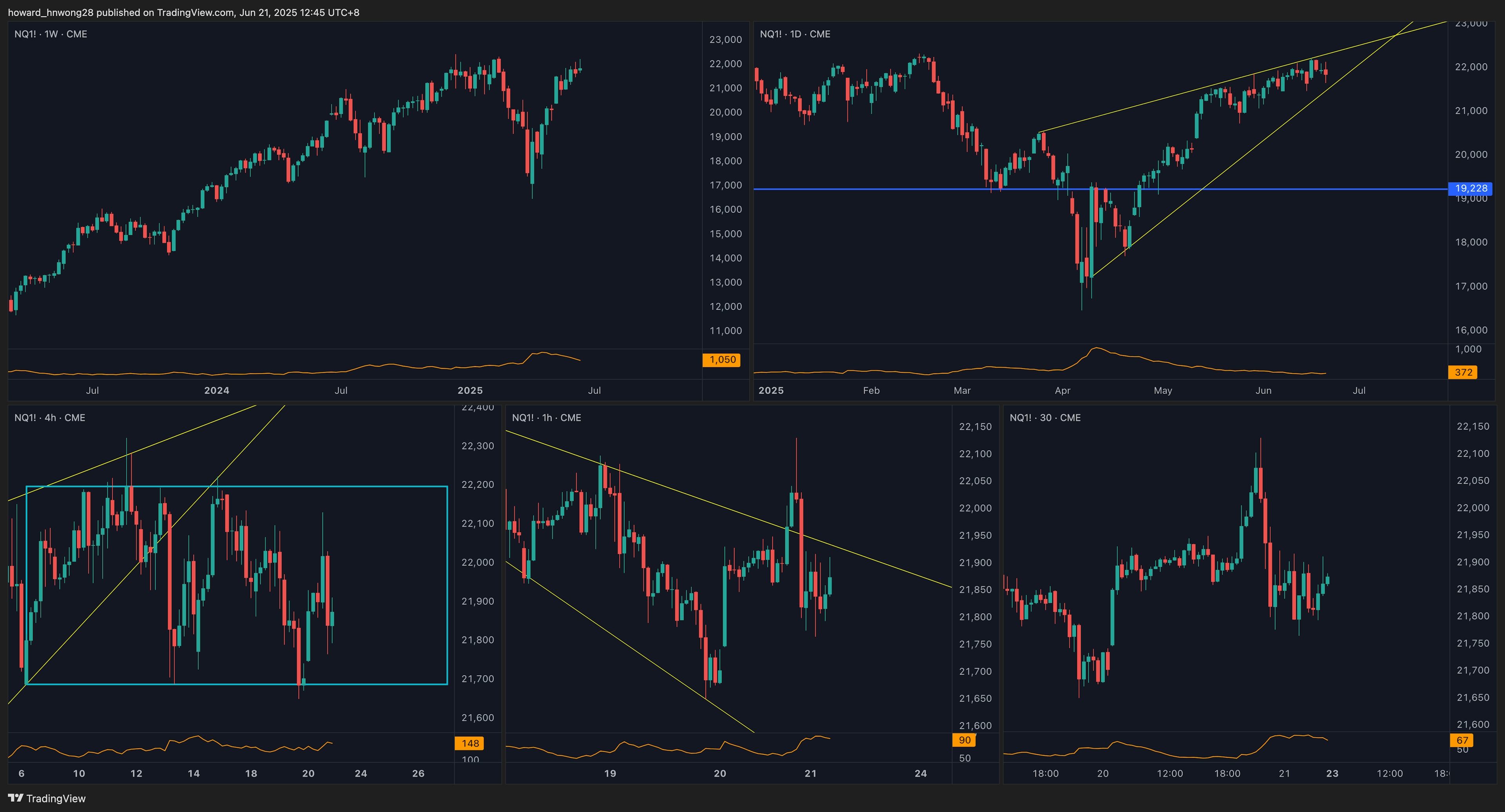Select the NQ1! 1D CME chart title

pyautogui.click(x=794, y=34)
